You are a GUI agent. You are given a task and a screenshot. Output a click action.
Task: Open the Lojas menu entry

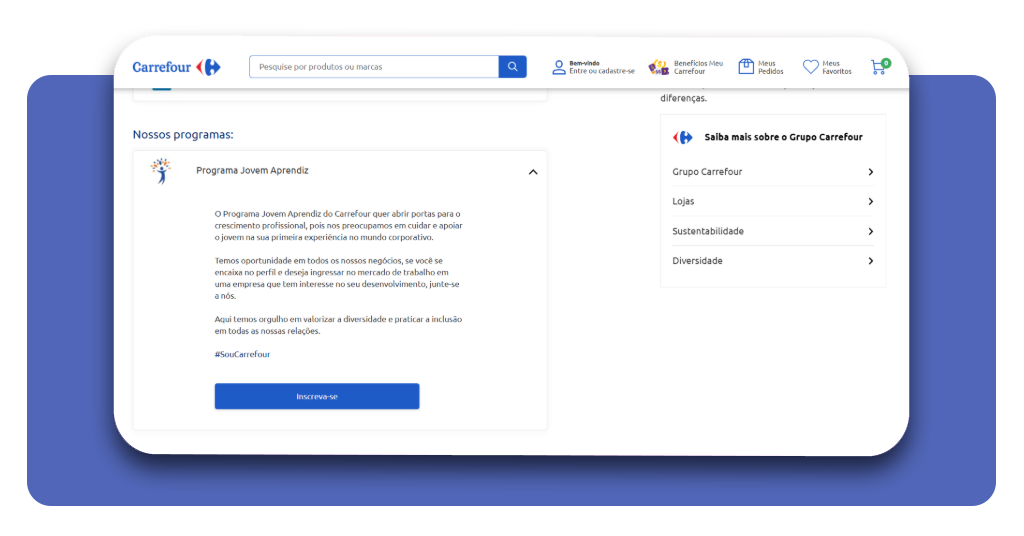tap(773, 201)
